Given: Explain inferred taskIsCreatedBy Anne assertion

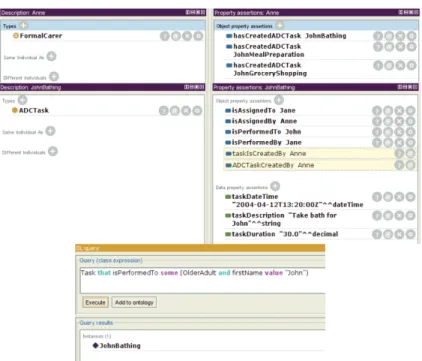Looking at the screenshot, I should [399, 153].
